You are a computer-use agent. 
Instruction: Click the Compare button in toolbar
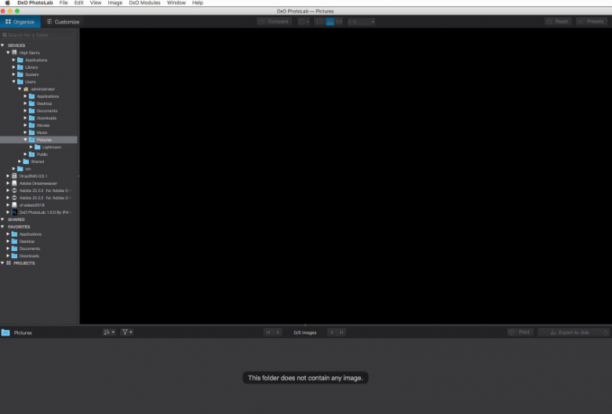pyautogui.click(x=274, y=21)
